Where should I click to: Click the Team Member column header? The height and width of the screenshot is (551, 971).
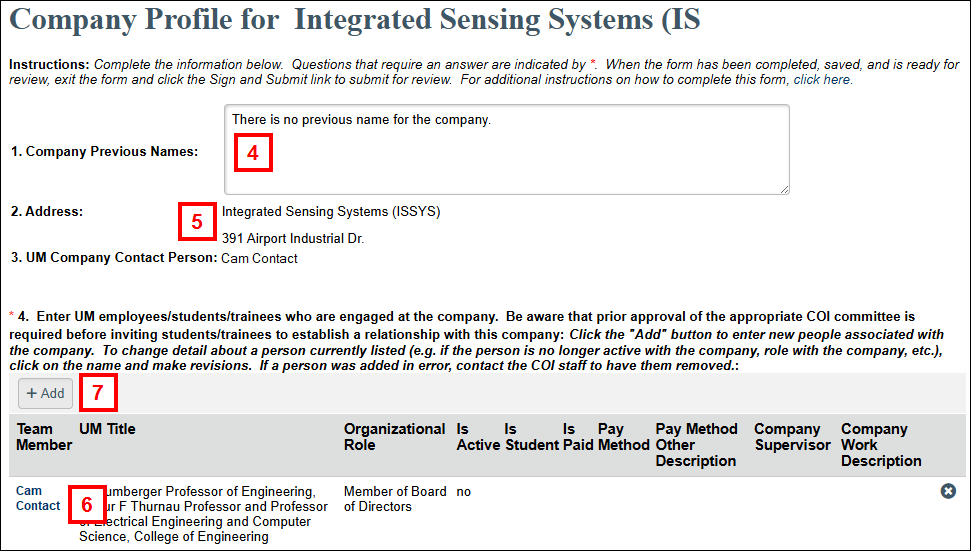coord(44,437)
